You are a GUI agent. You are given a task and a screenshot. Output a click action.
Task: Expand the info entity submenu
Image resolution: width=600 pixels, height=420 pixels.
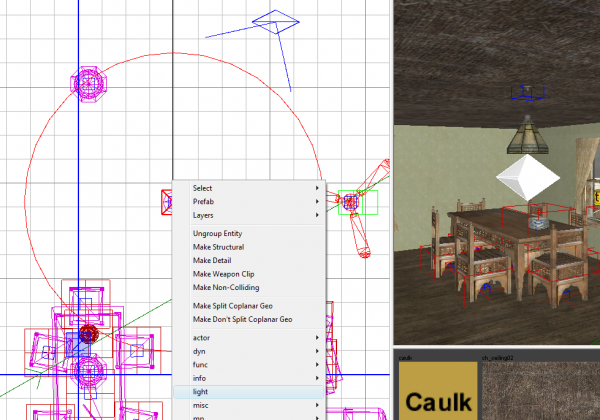pyautogui.click(x=249, y=378)
